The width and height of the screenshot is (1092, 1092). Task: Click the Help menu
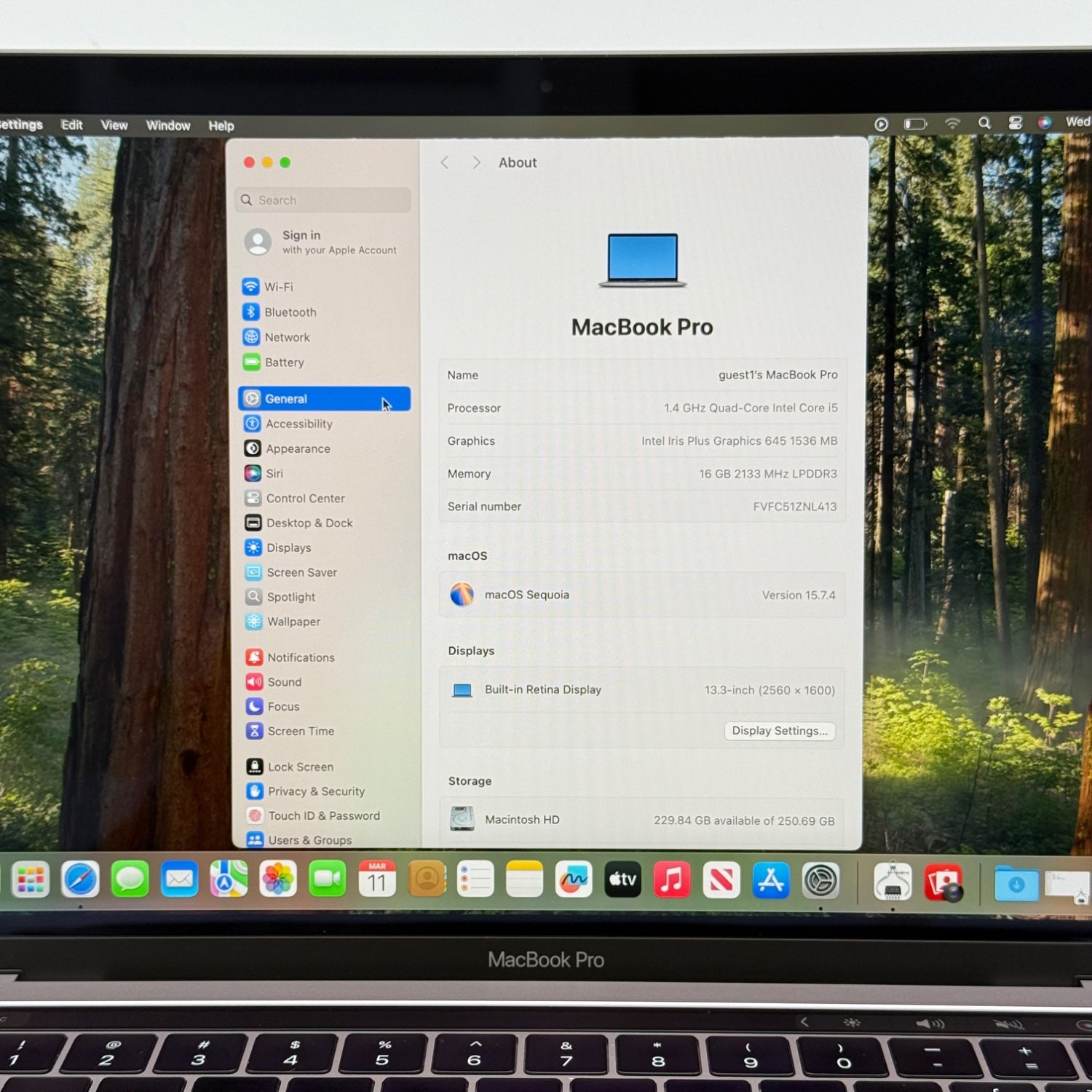[221, 126]
